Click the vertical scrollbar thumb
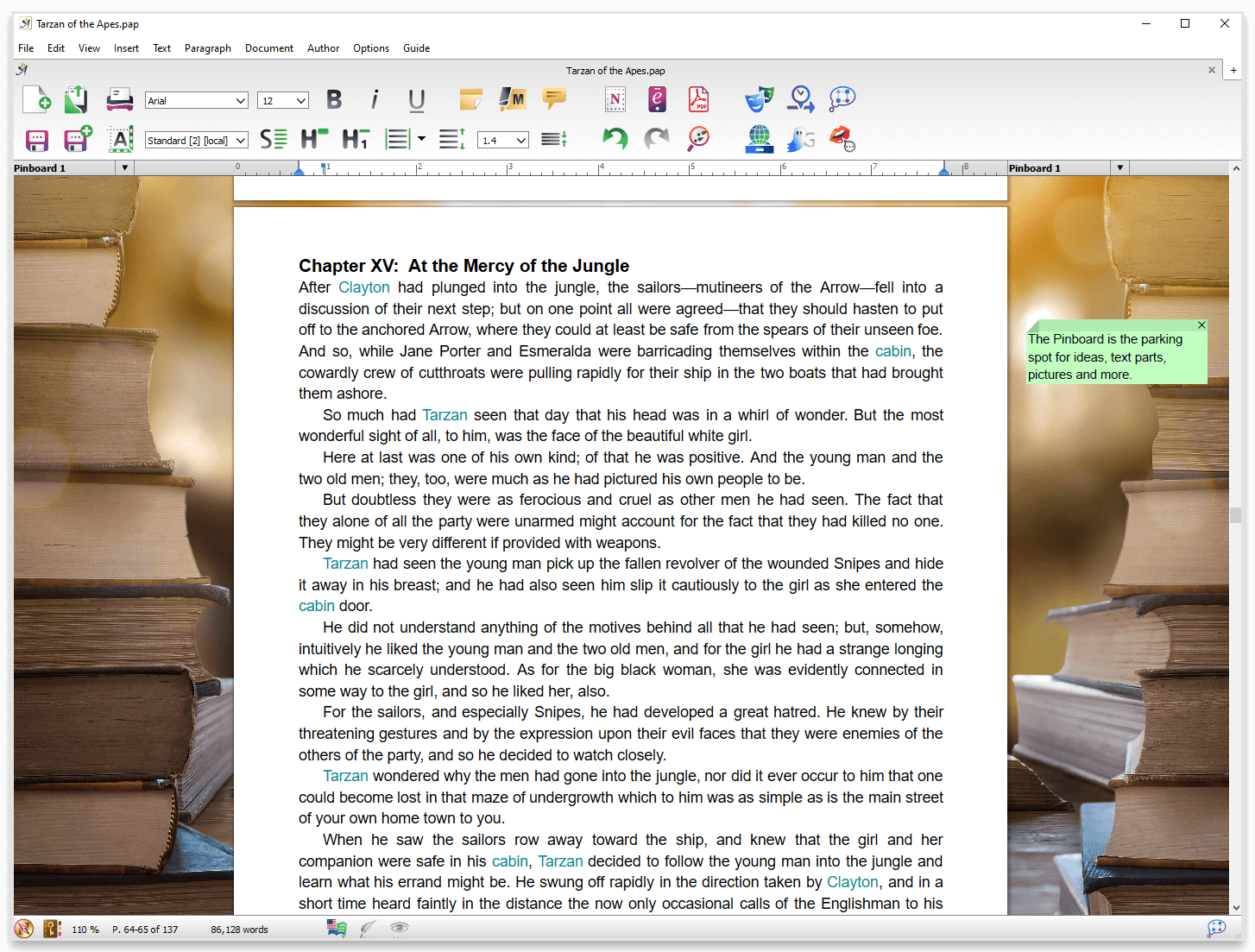This screenshot has width=1255, height=952. [x=1236, y=515]
